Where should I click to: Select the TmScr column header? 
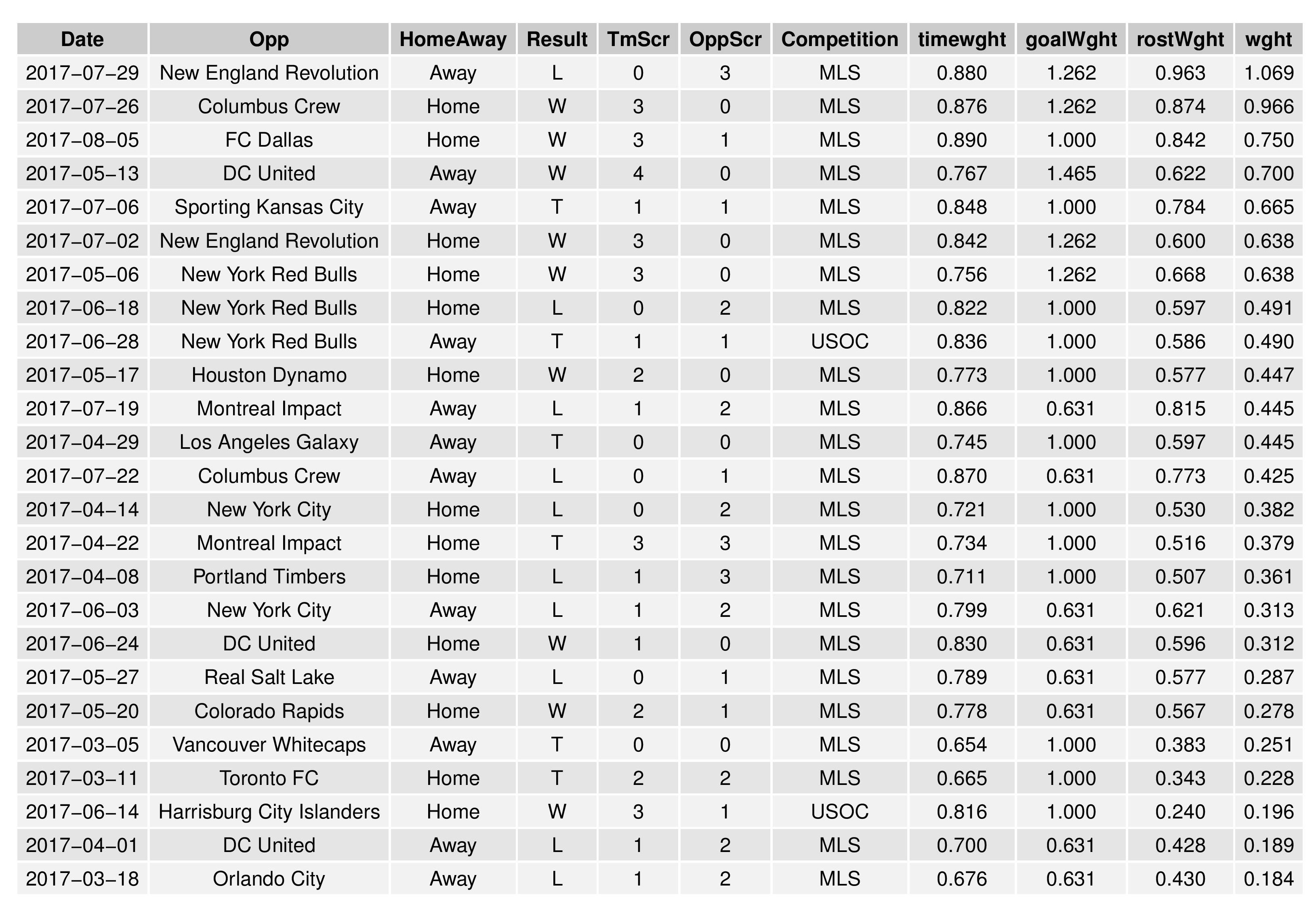coord(638,39)
